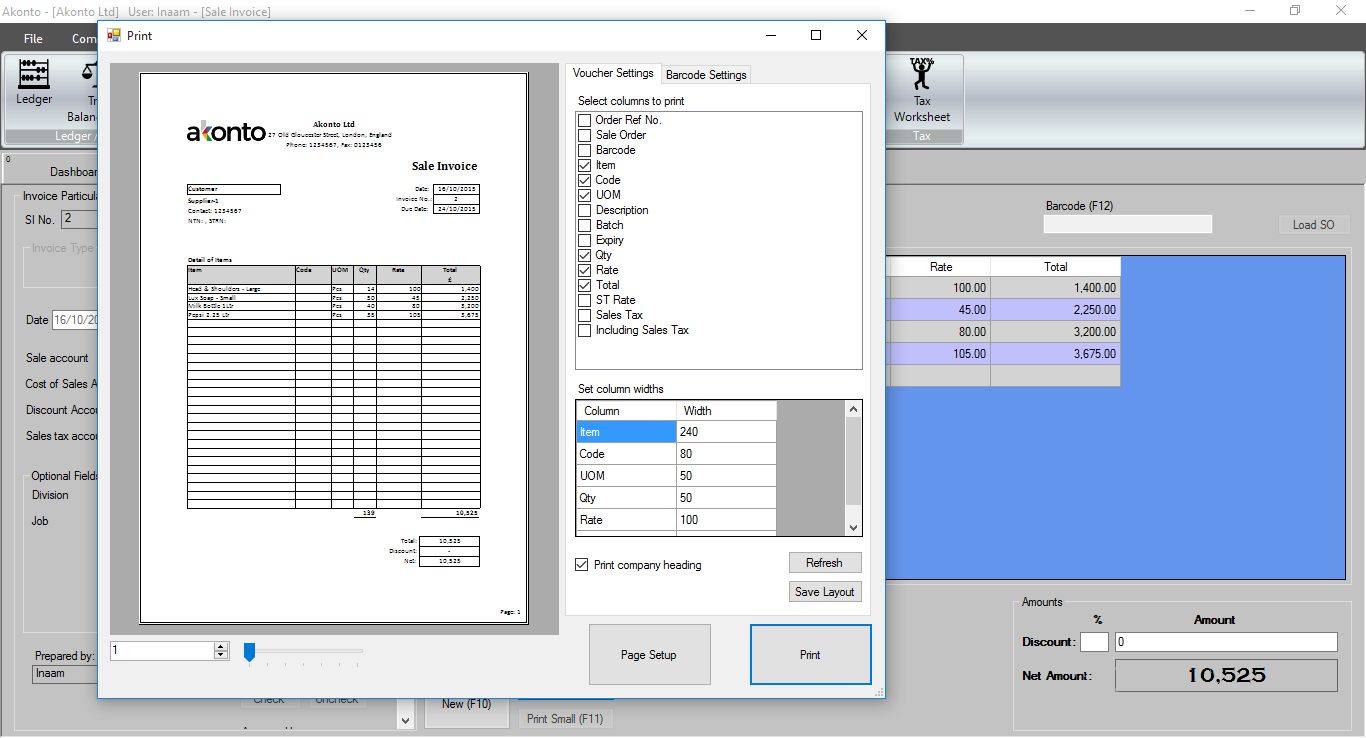Click the Print button

[x=810, y=655]
